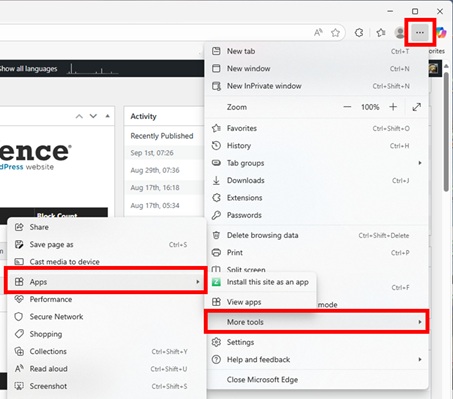The image size is (453, 399).
Task: Open New InPrivate window
Action: (x=316, y=86)
